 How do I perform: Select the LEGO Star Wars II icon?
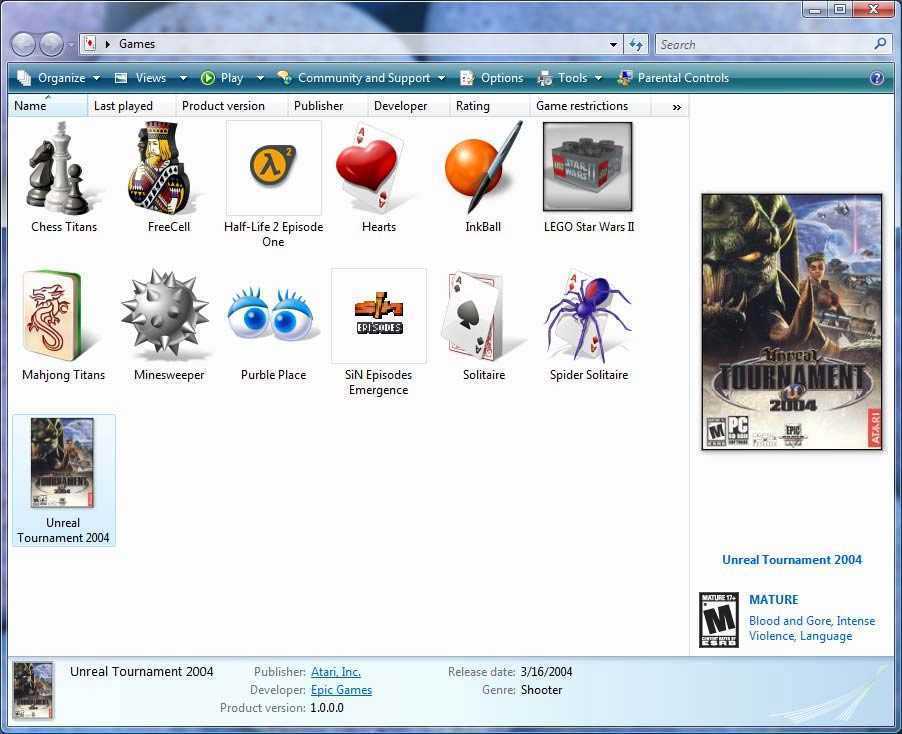(x=587, y=167)
